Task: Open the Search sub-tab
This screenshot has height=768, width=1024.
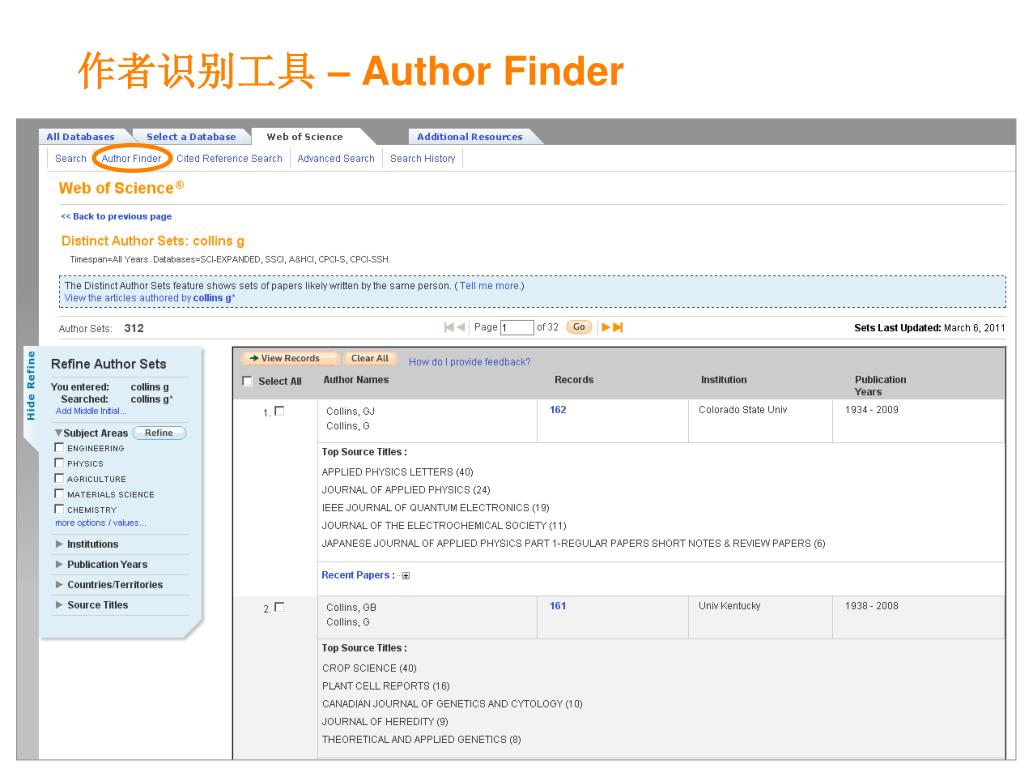Action: 71,159
